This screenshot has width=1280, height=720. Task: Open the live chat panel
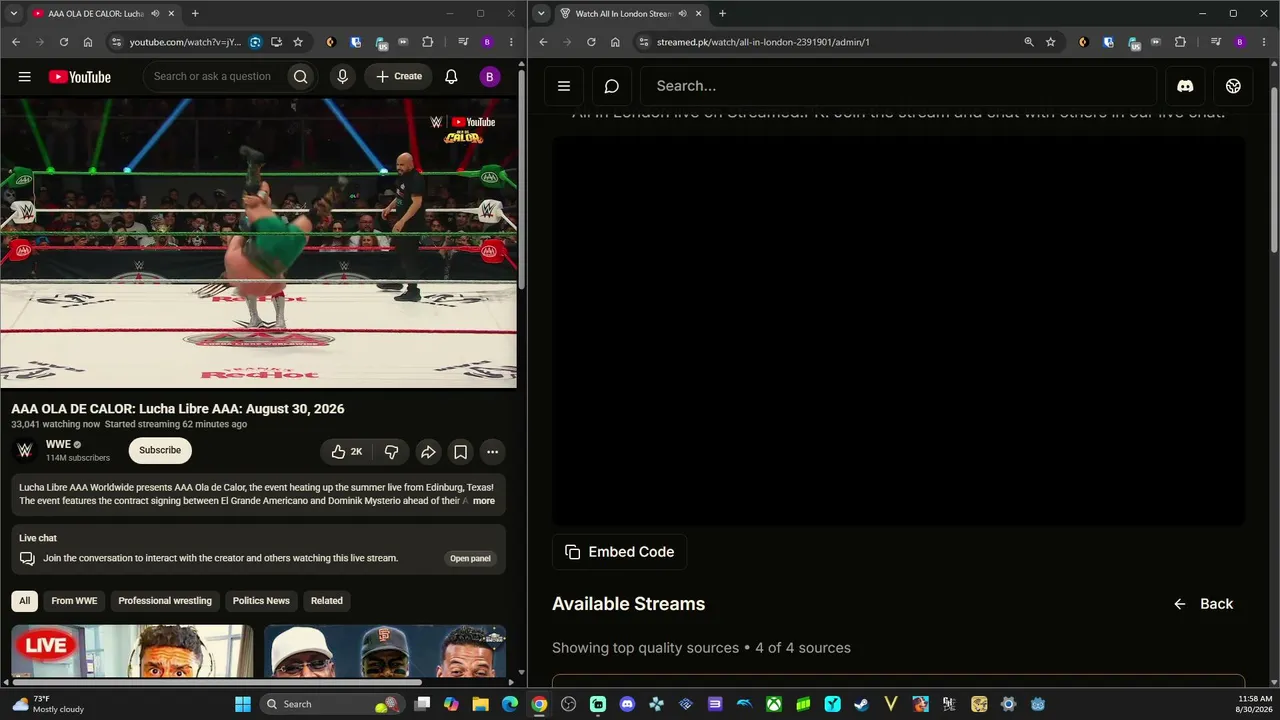pyautogui.click(x=470, y=559)
